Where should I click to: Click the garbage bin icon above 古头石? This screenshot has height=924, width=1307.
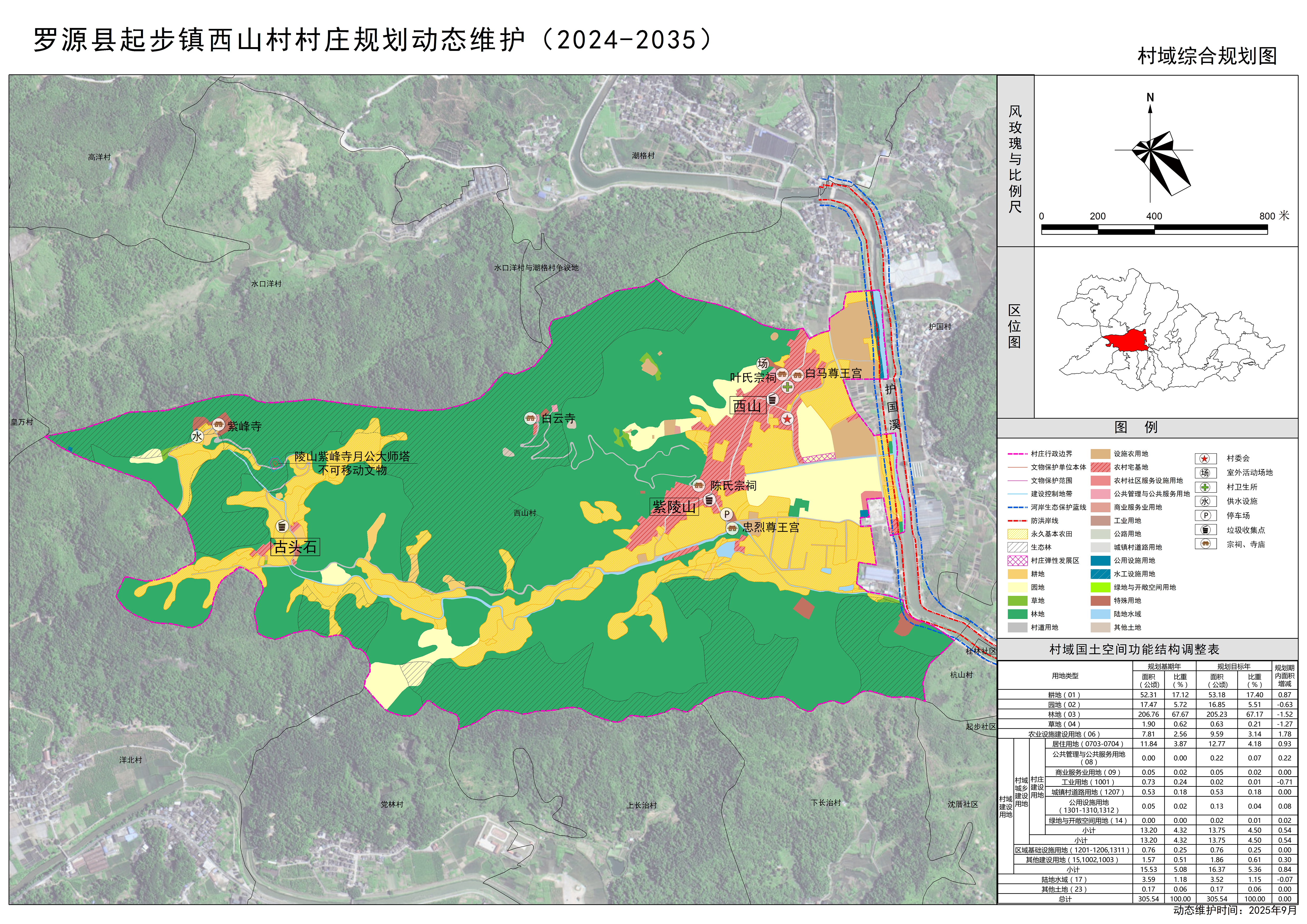282,526
